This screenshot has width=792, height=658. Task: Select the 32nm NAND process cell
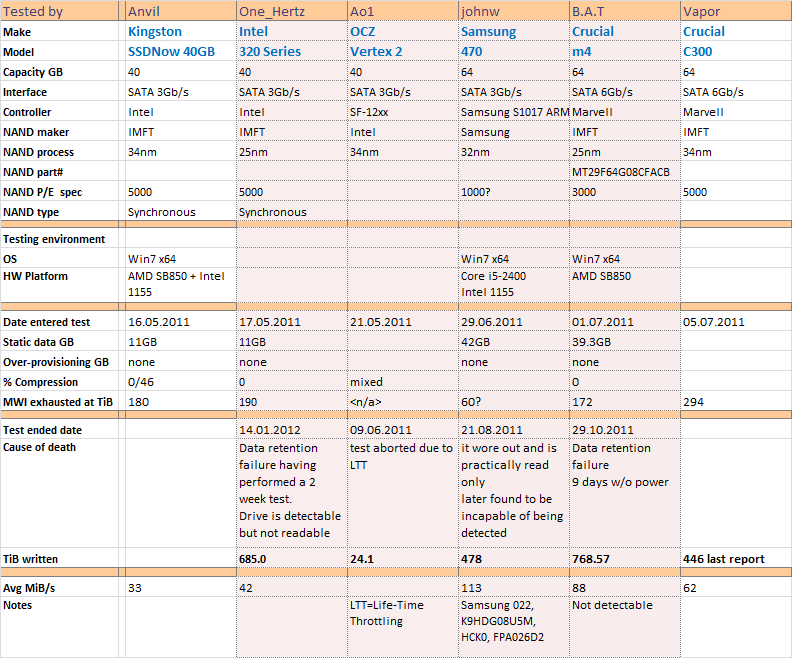point(514,152)
